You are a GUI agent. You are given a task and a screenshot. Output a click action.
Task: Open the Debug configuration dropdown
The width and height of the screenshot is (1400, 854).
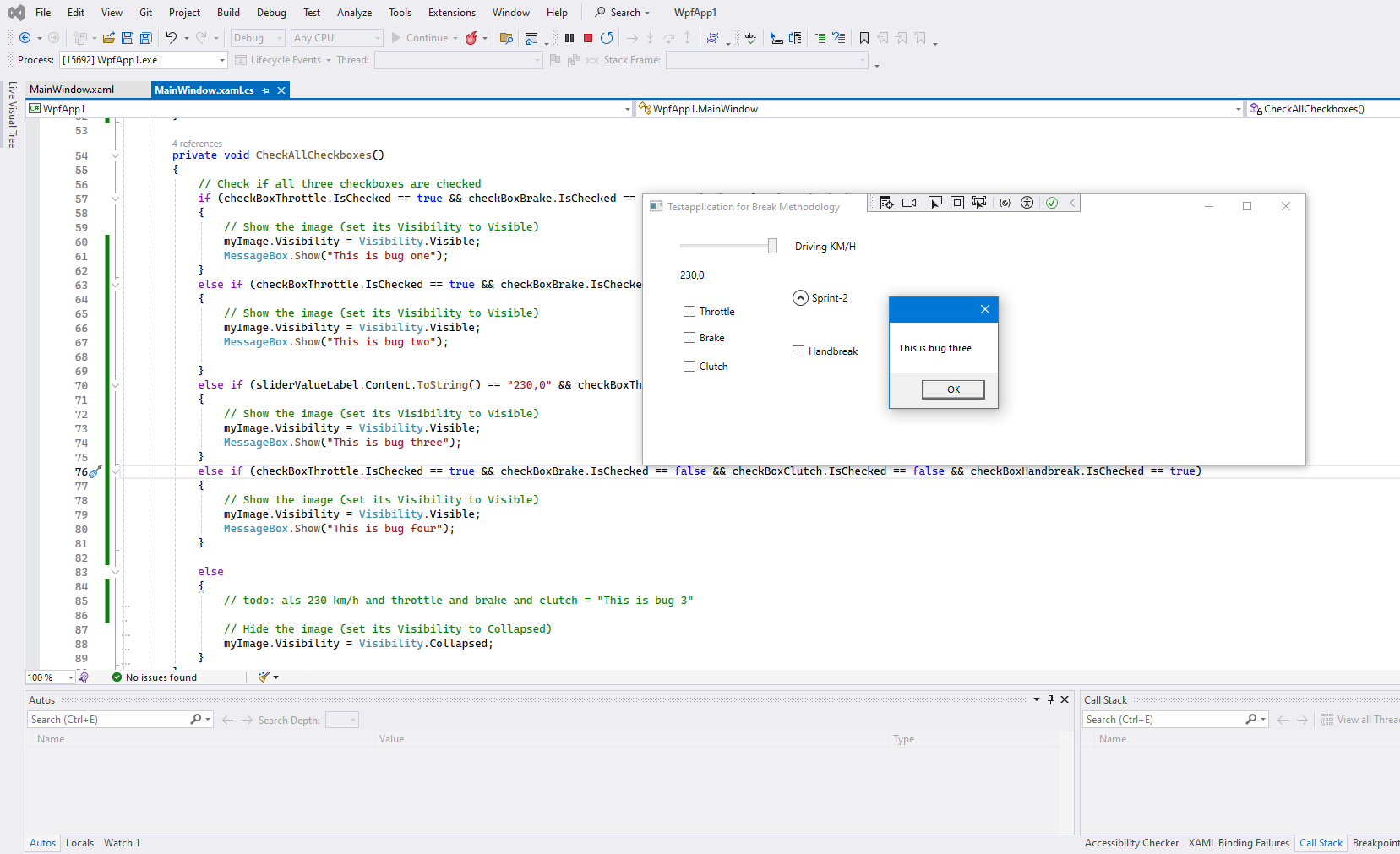click(x=258, y=38)
